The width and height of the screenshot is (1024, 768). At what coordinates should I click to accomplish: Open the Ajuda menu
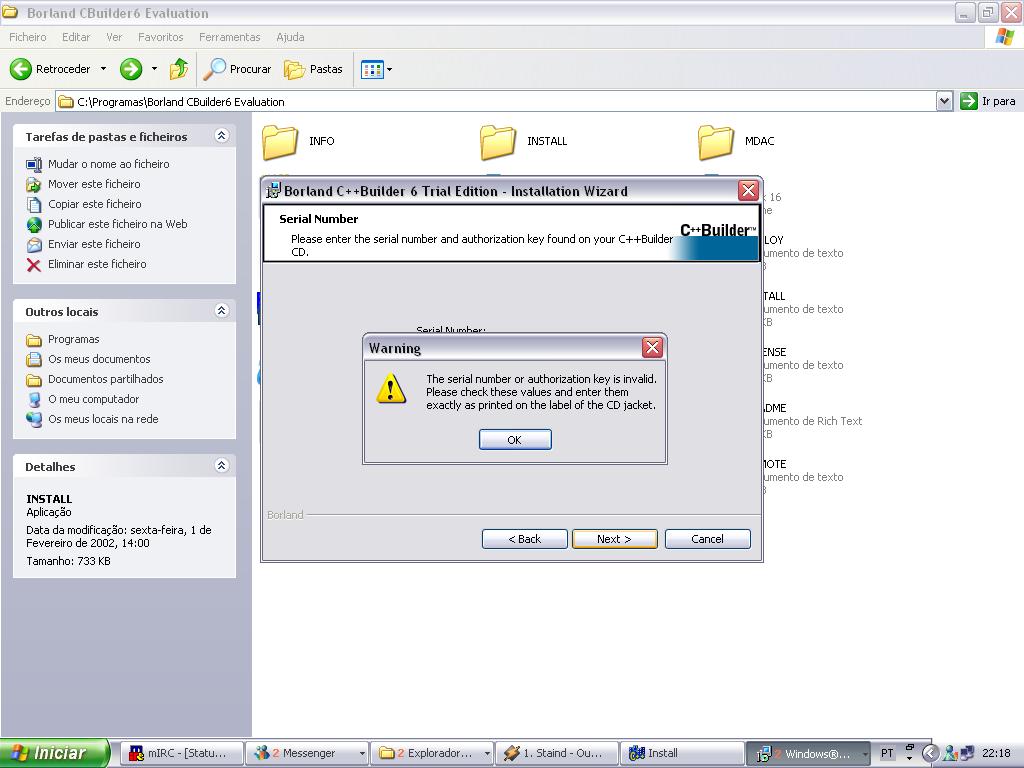click(290, 37)
